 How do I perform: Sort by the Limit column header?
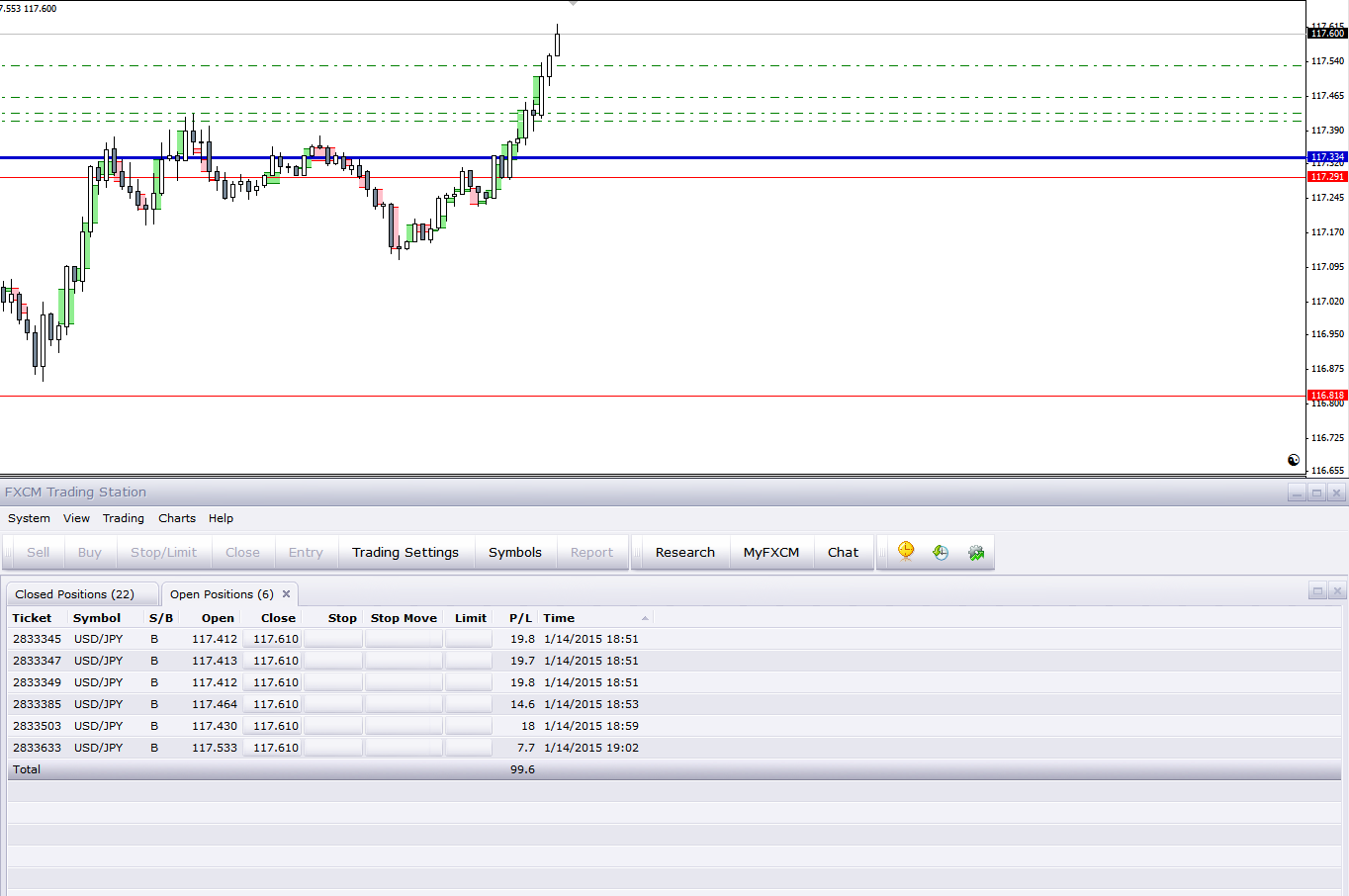471,618
